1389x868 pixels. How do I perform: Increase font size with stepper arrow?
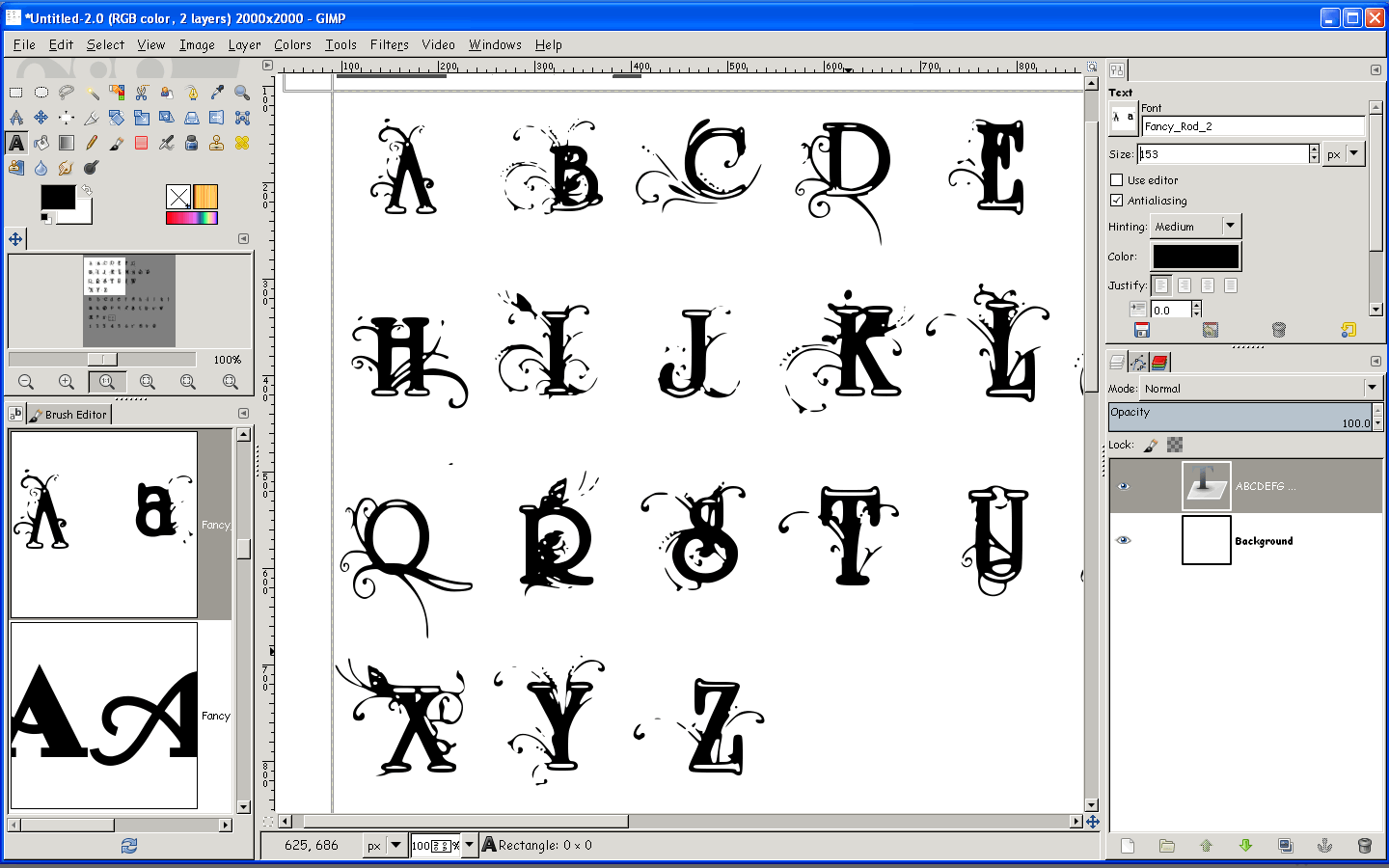[x=1314, y=149]
